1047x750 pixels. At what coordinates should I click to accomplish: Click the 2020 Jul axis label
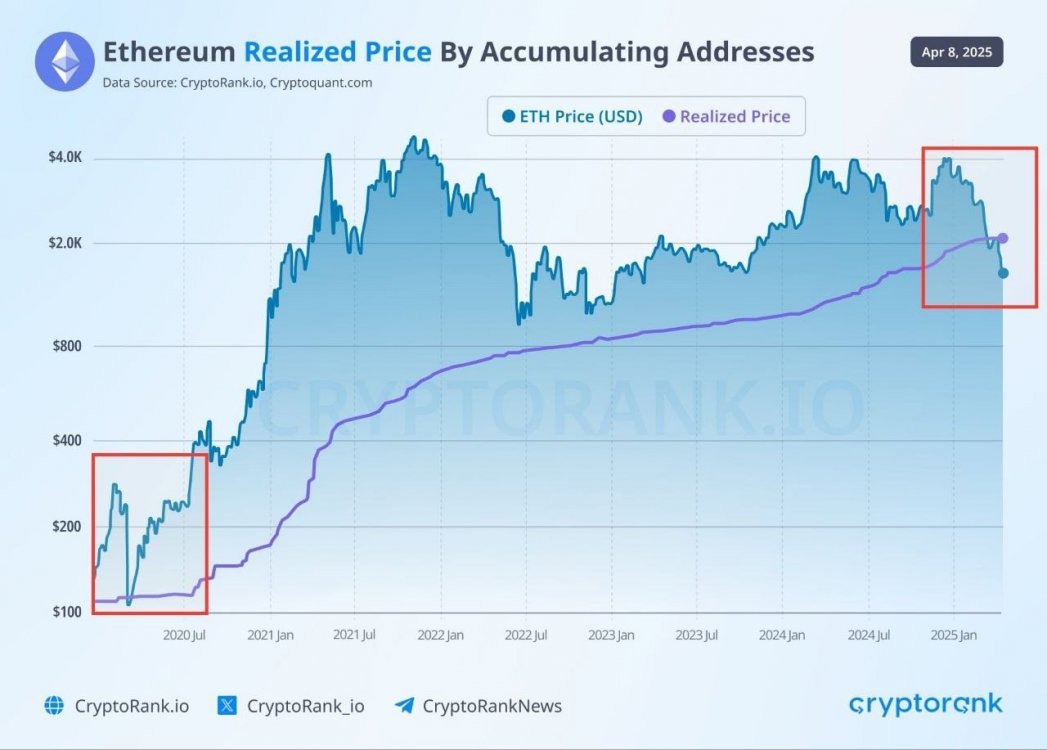tap(184, 635)
